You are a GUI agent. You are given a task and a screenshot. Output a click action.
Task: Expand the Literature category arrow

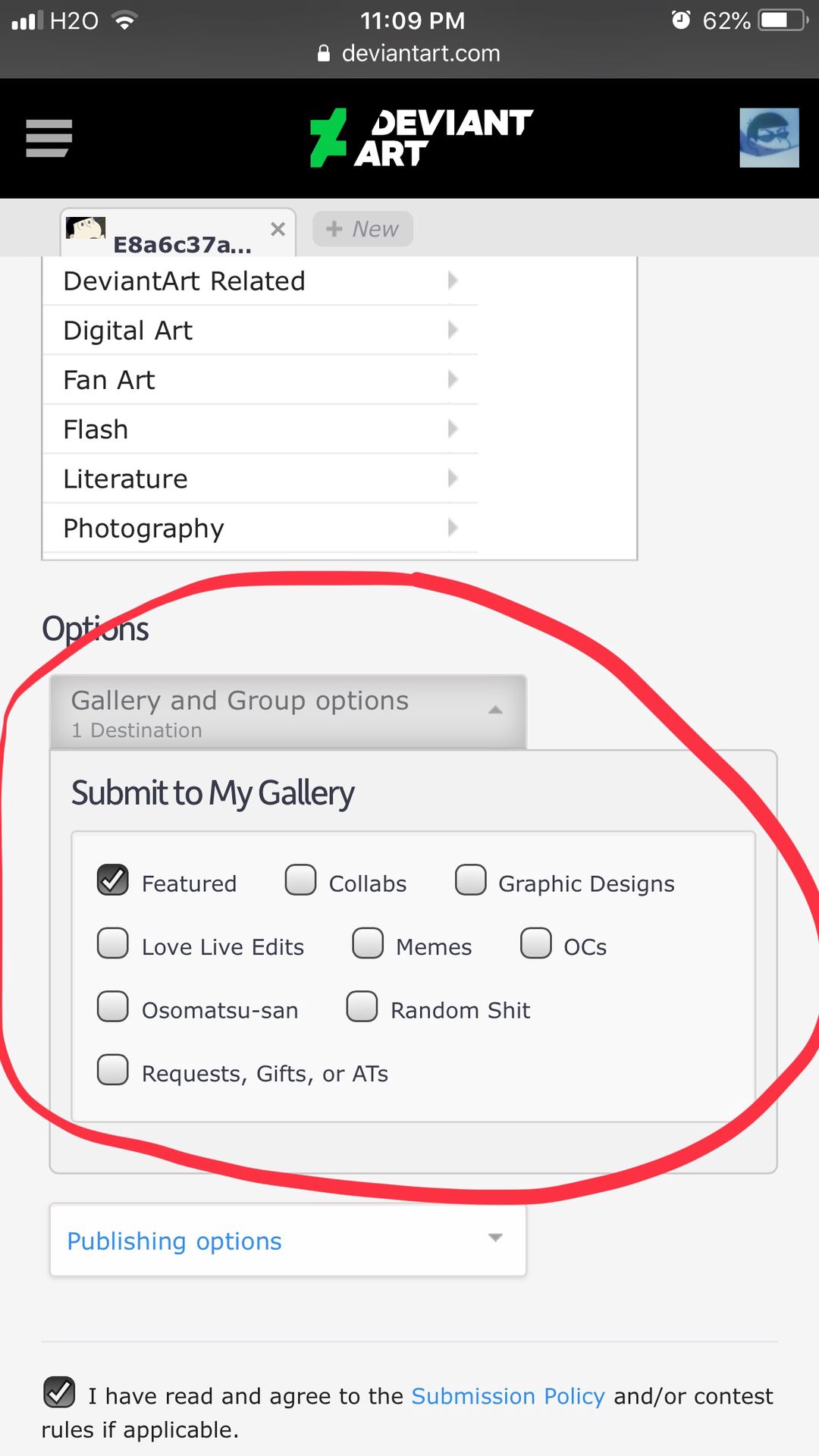point(453,479)
